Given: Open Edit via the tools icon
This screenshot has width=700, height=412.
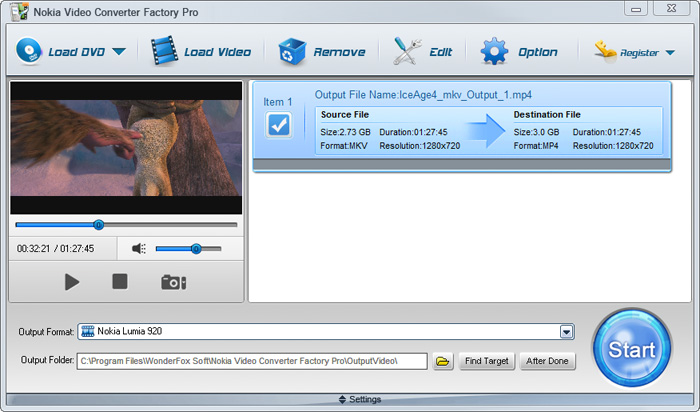Looking at the screenshot, I should [x=407, y=51].
